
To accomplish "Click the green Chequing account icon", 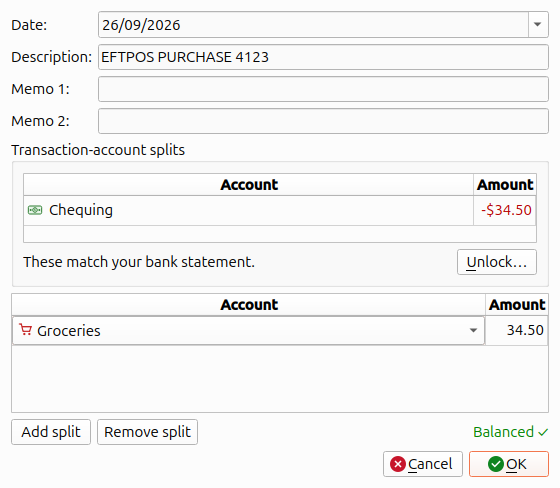I will [x=35, y=210].
